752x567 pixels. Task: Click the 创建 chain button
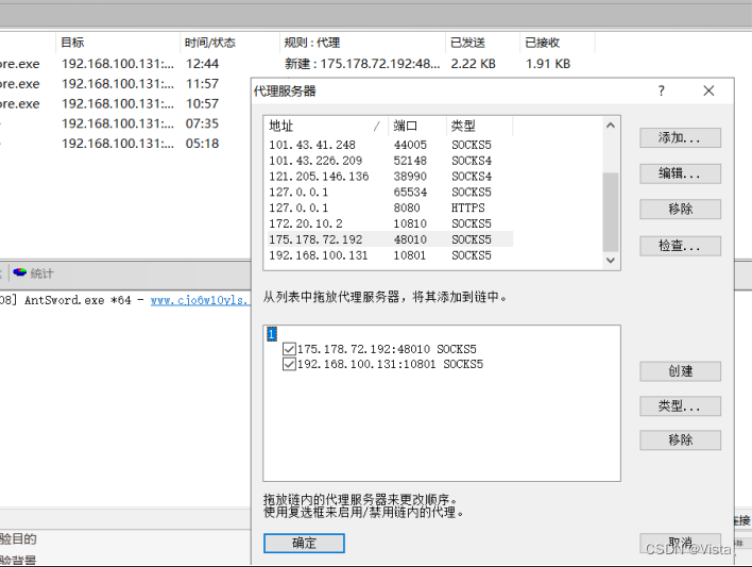[680, 371]
